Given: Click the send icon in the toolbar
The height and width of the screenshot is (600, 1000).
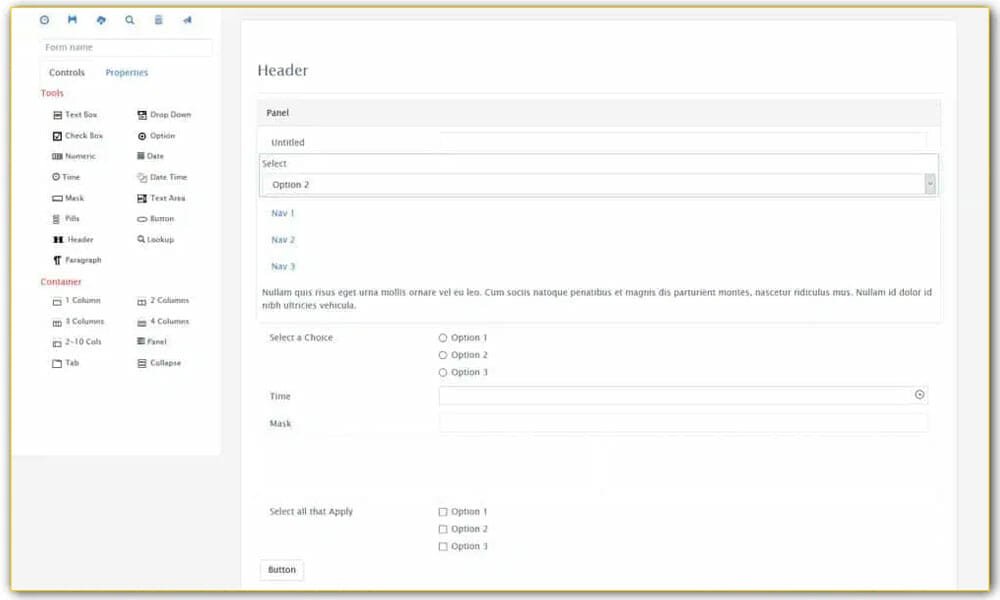Looking at the screenshot, I should point(188,19).
